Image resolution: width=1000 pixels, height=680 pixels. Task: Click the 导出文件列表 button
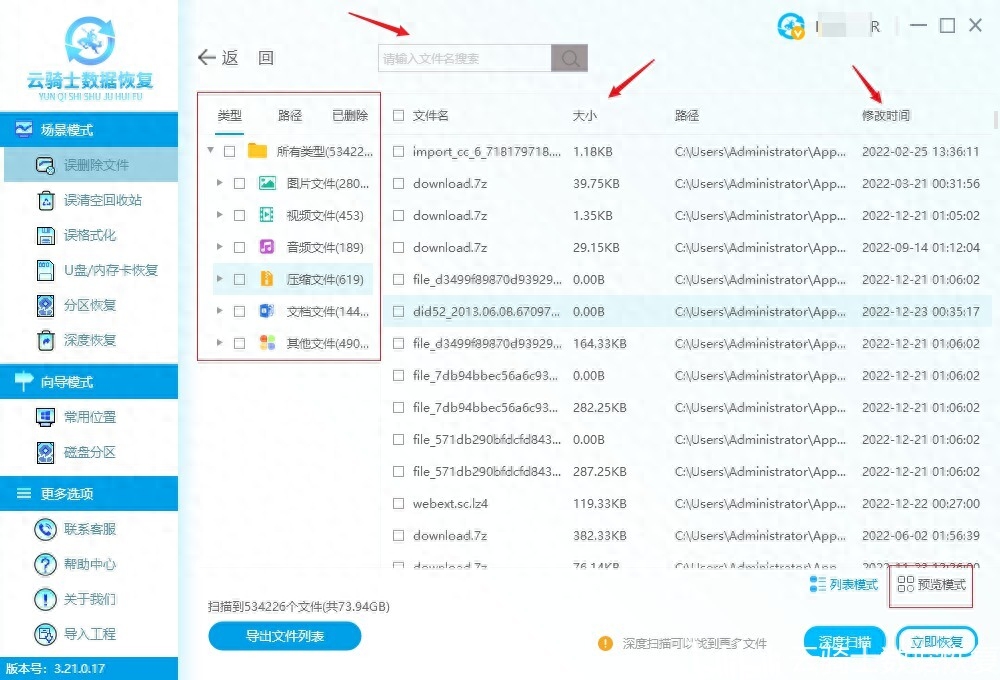284,636
